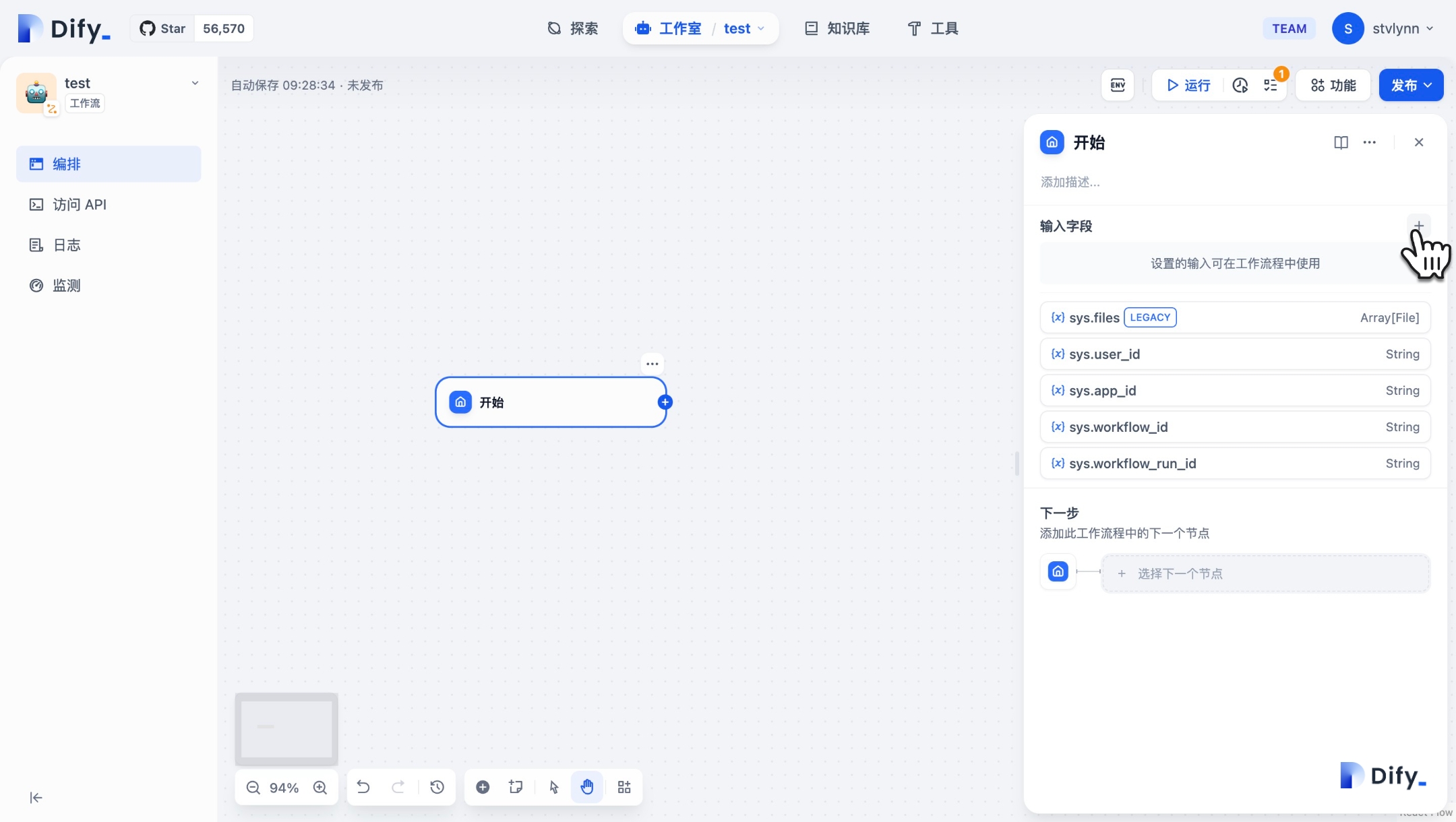Select 访问 API in sidebar
Screen dimensions: 1456x822
tap(80, 204)
